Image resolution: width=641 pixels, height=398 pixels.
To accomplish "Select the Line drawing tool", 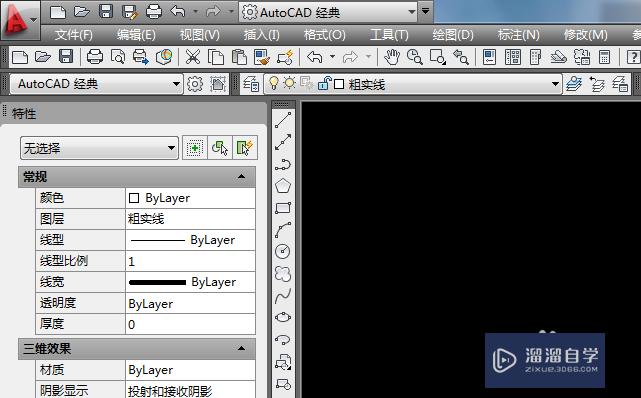I will coord(283,120).
